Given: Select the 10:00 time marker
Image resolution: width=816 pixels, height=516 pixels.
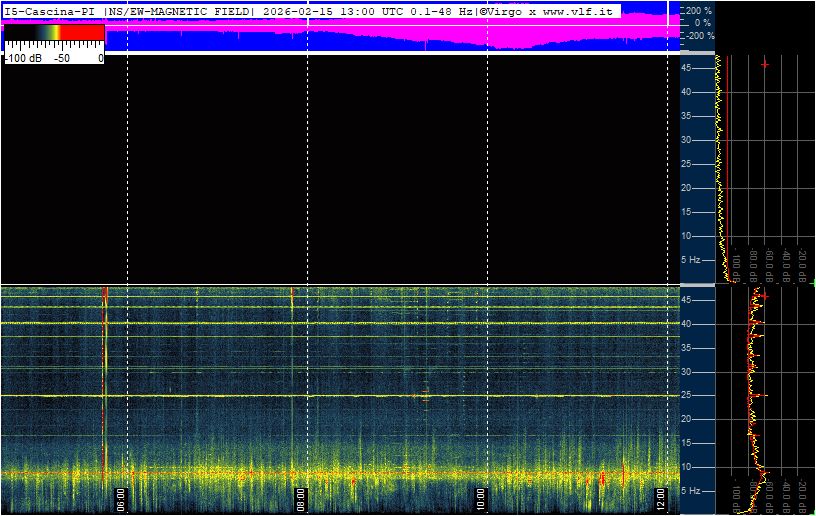Looking at the screenshot, I should [481, 497].
